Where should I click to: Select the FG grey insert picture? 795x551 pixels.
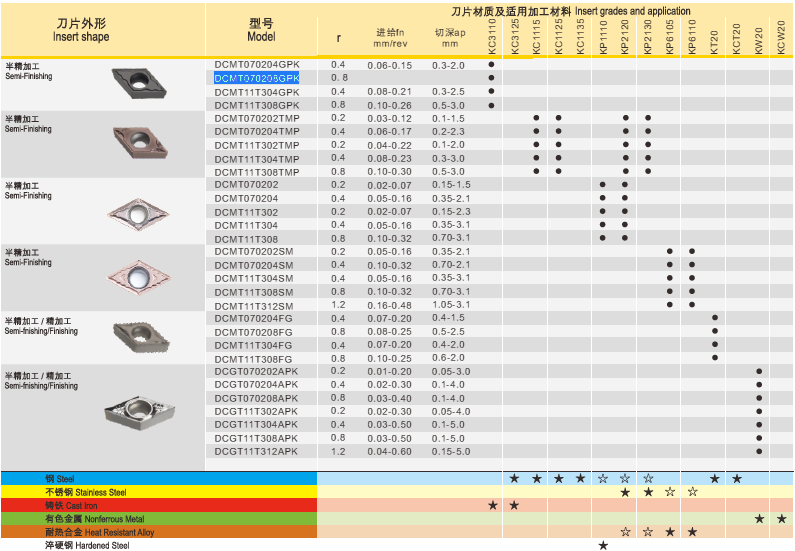pos(141,337)
